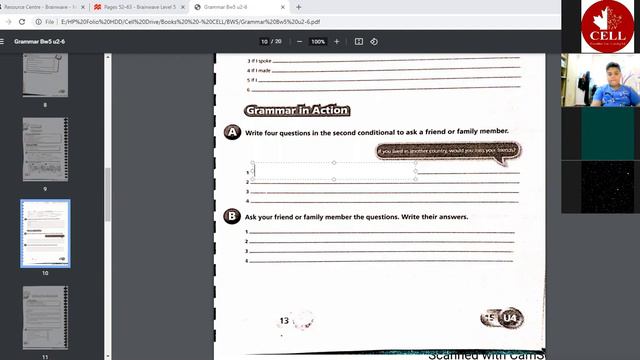Select page 10 thumbnail
This screenshot has height=360, width=640.
pos(45,233)
